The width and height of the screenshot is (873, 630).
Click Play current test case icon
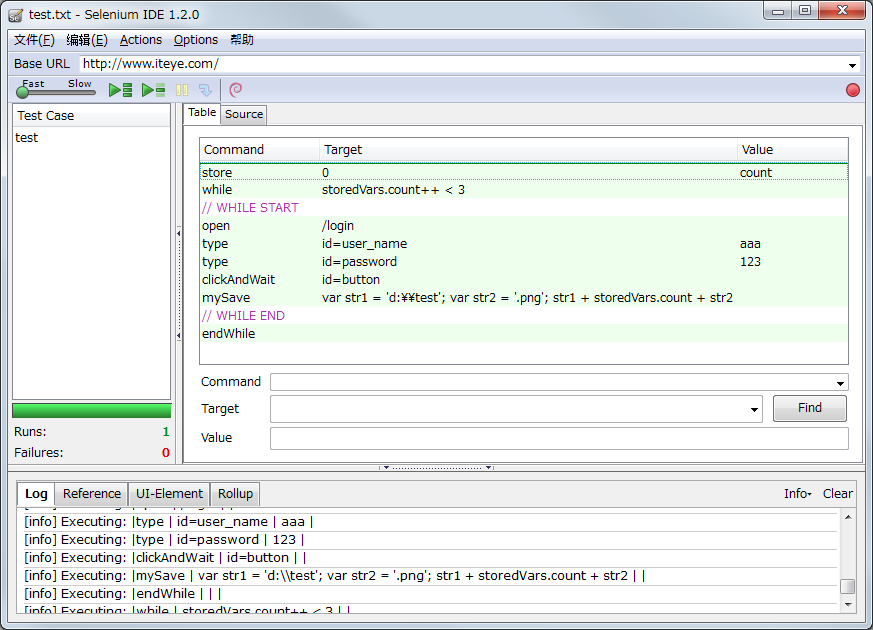pos(153,90)
